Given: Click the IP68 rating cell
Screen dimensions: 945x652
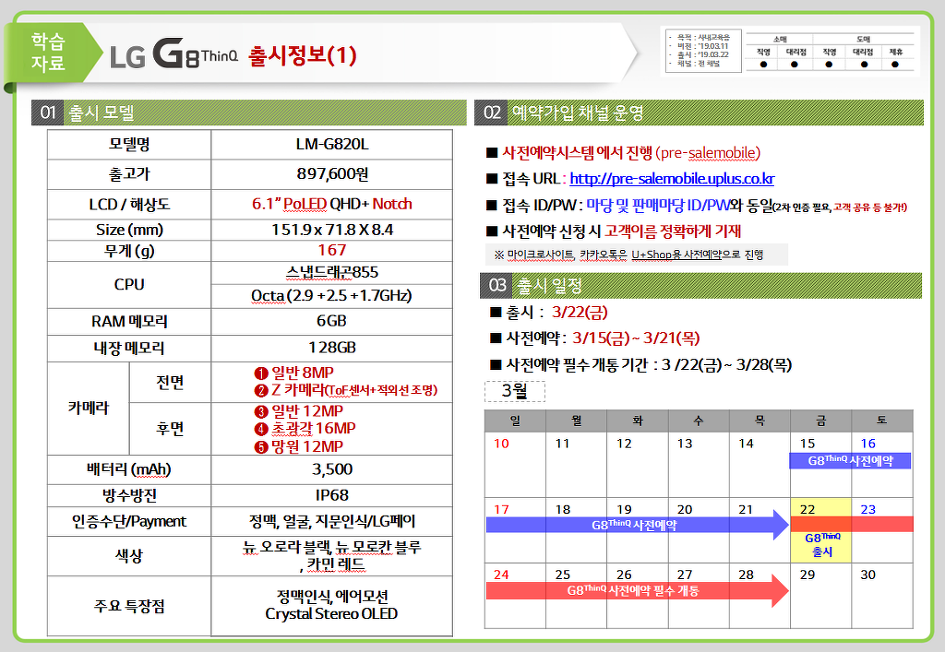Looking at the screenshot, I should click(x=331, y=495).
